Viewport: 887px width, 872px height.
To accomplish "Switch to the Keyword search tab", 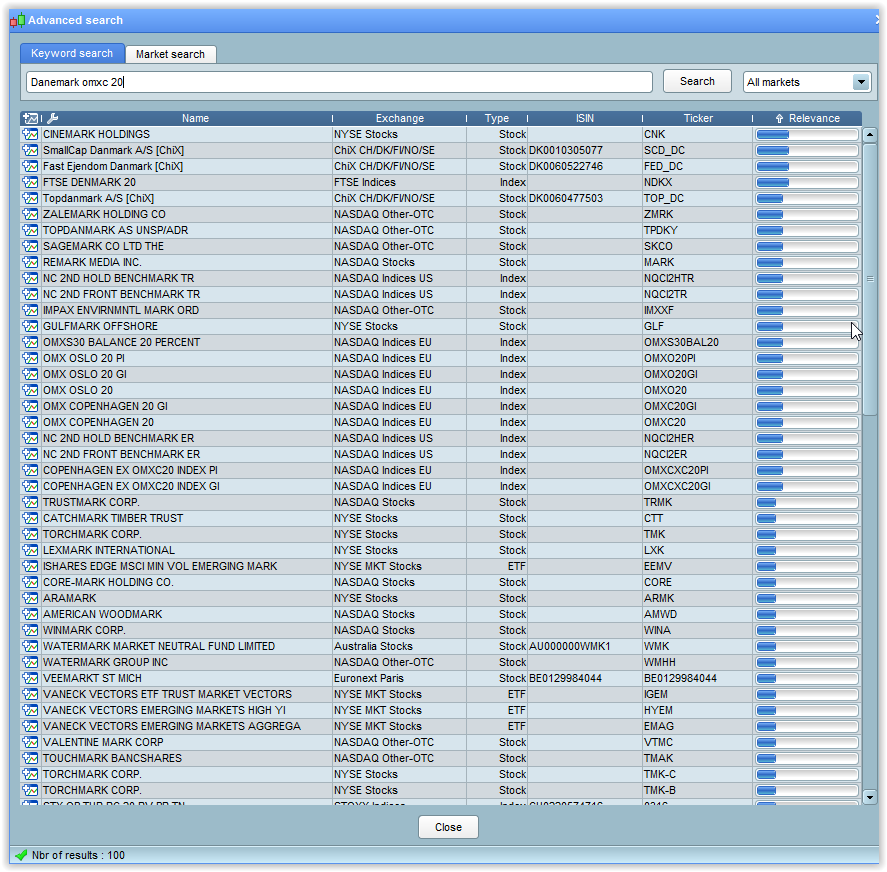I will (72, 53).
